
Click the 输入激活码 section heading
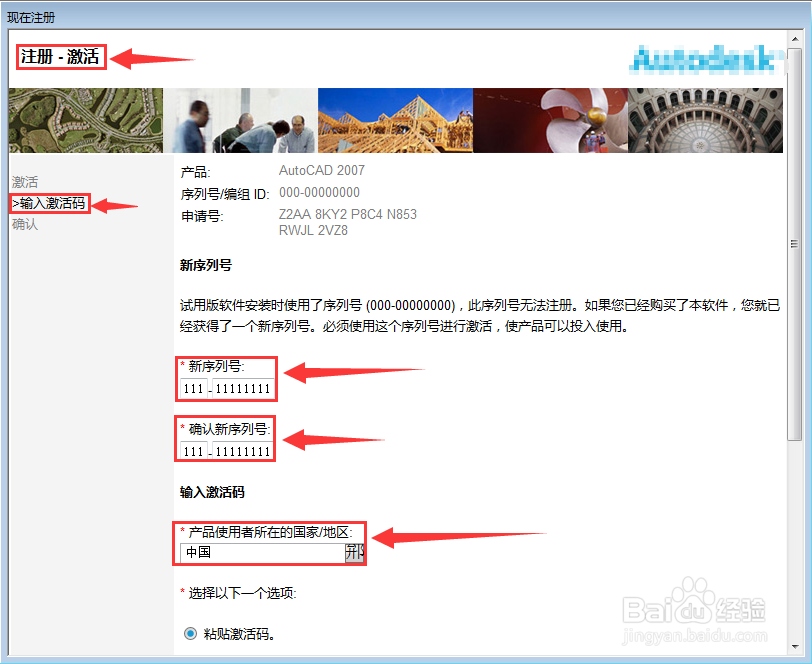(x=212, y=492)
